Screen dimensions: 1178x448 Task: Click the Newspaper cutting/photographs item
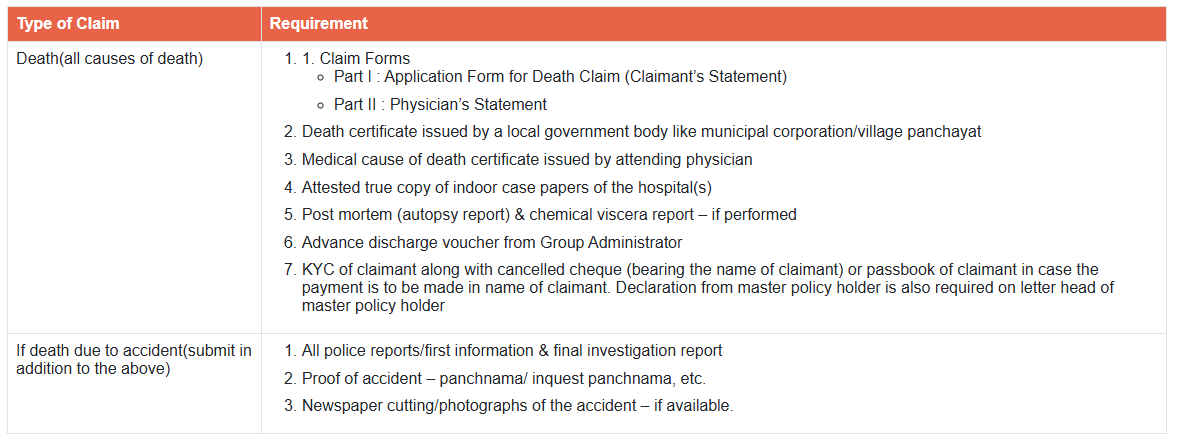point(517,405)
